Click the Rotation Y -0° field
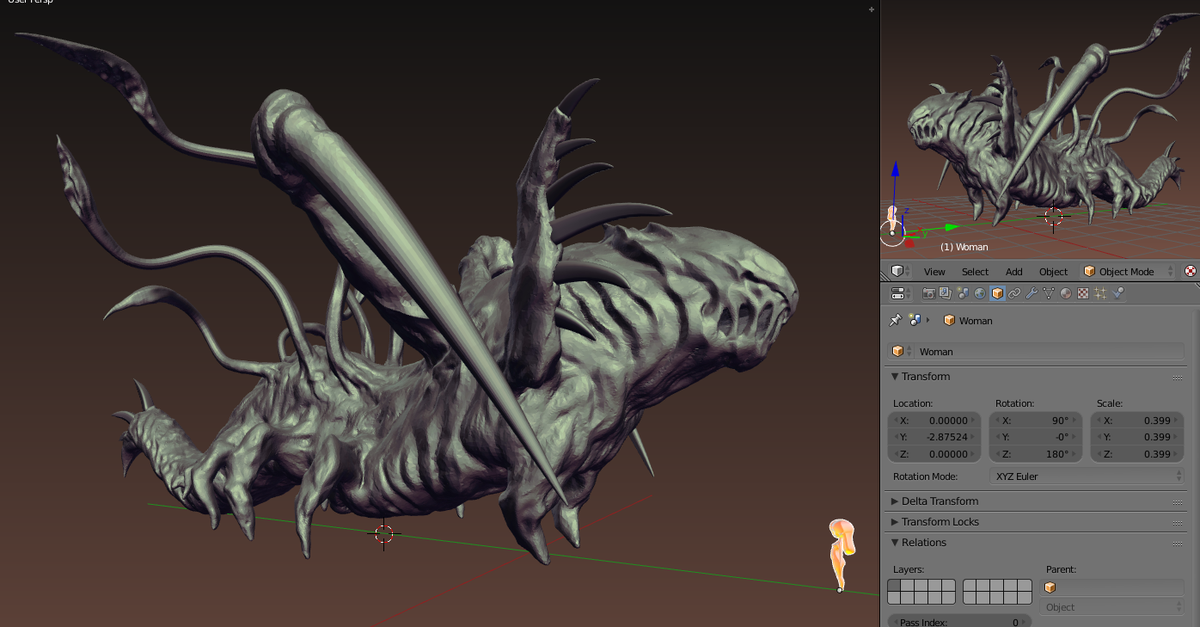 1036,437
